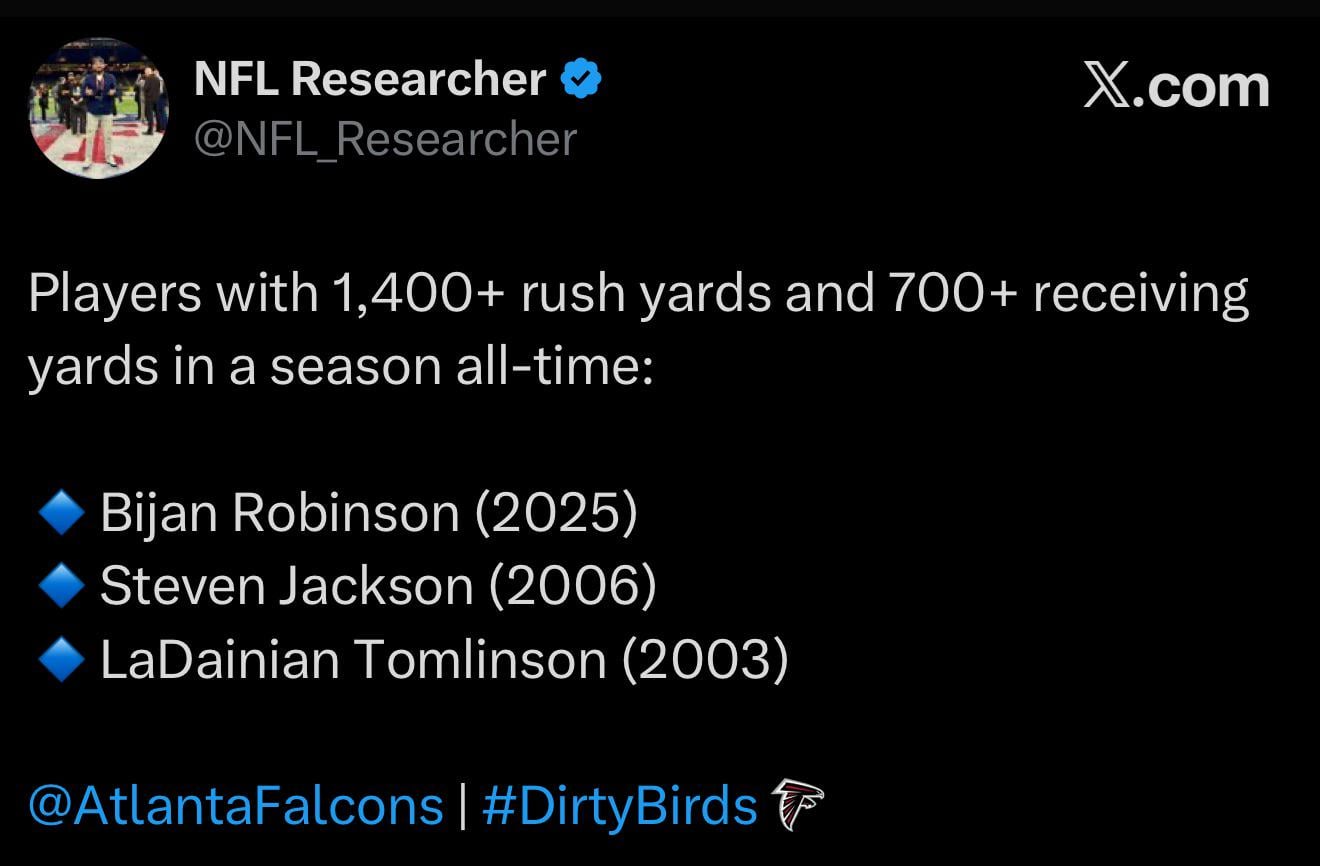Open the #DirtyBirds hashtag
This screenshot has height=866, width=1320.
[x=619, y=805]
